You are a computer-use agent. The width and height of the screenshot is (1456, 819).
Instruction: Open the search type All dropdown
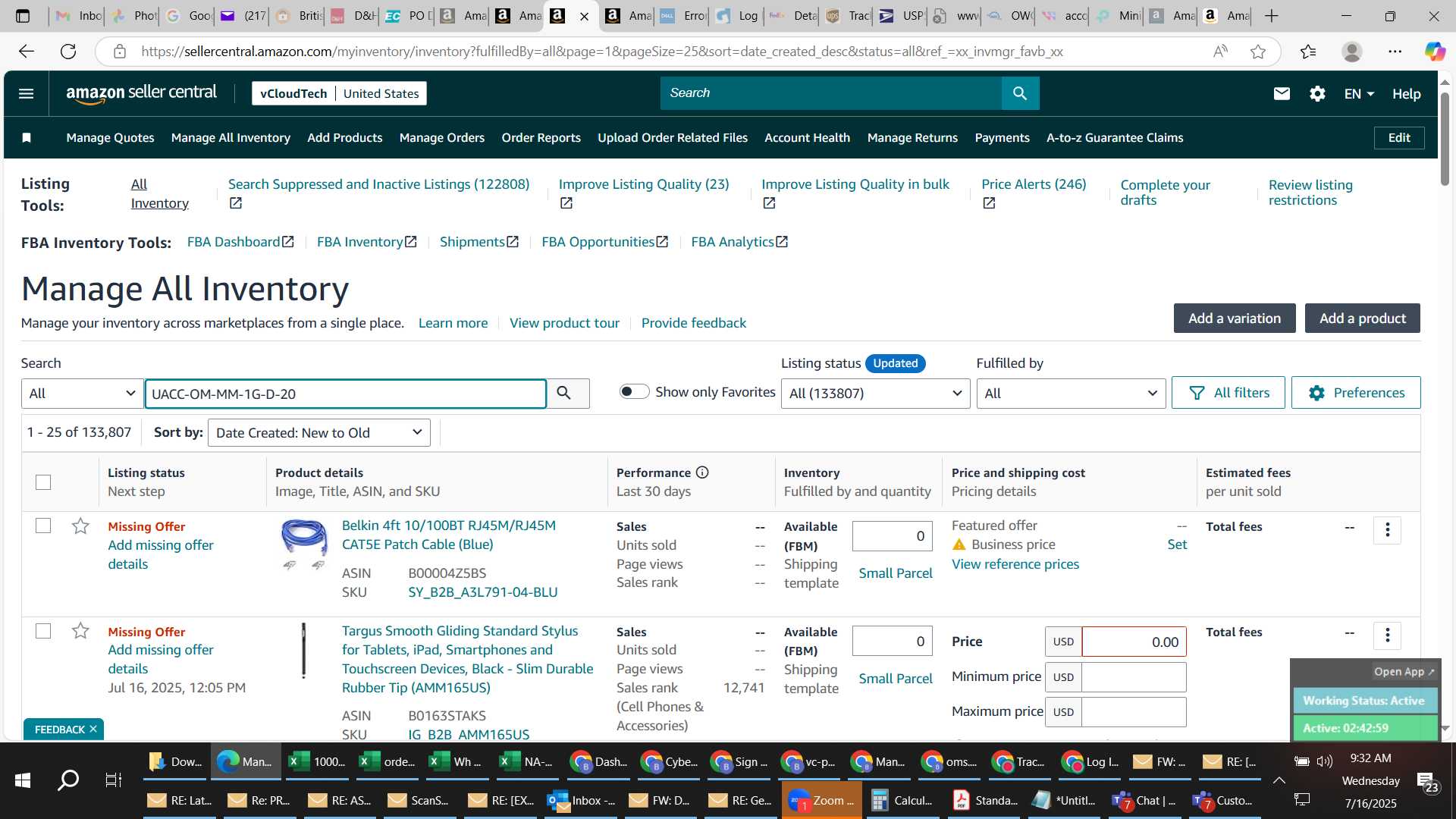tap(82, 393)
